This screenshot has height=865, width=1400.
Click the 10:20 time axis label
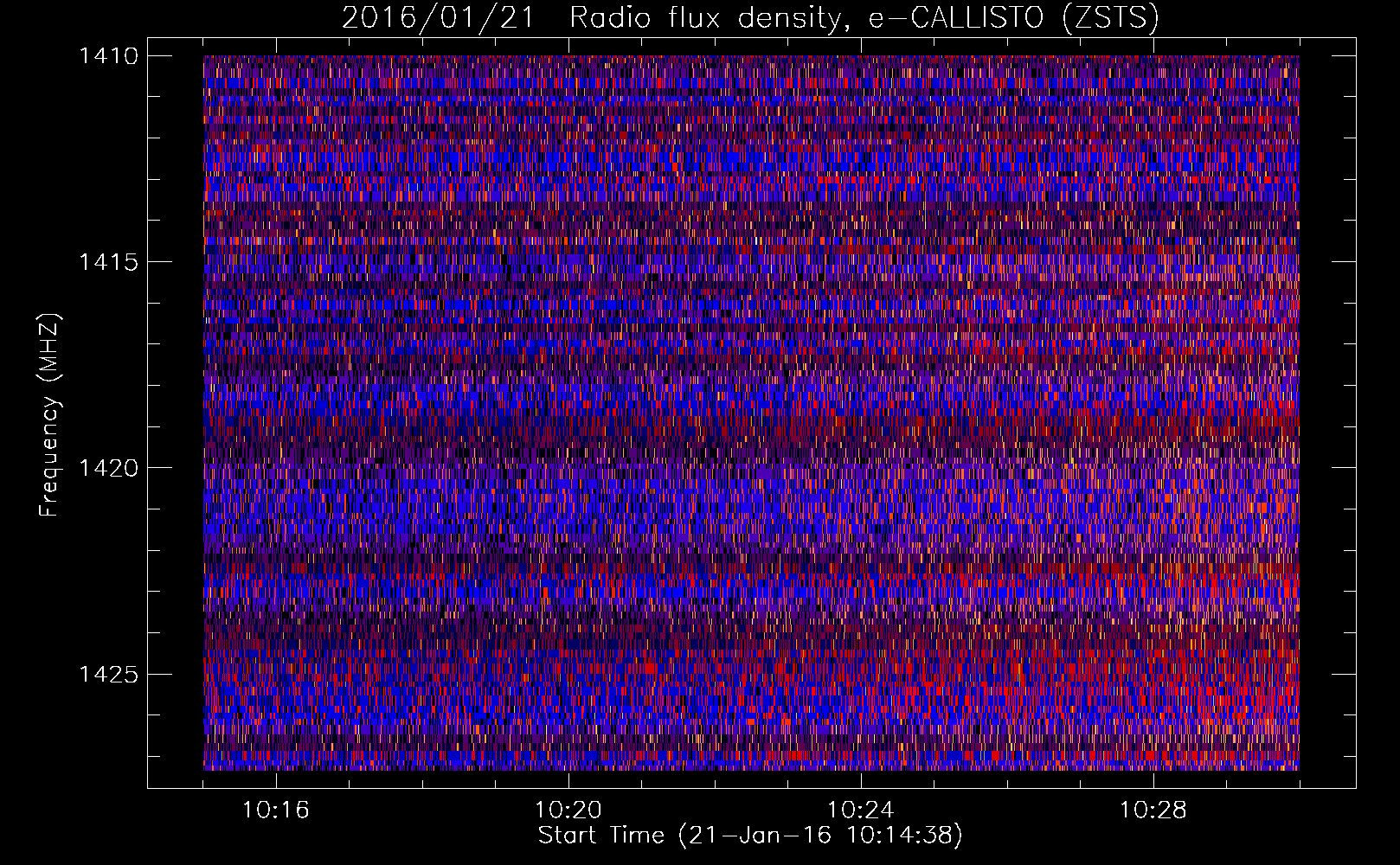point(568,811)
